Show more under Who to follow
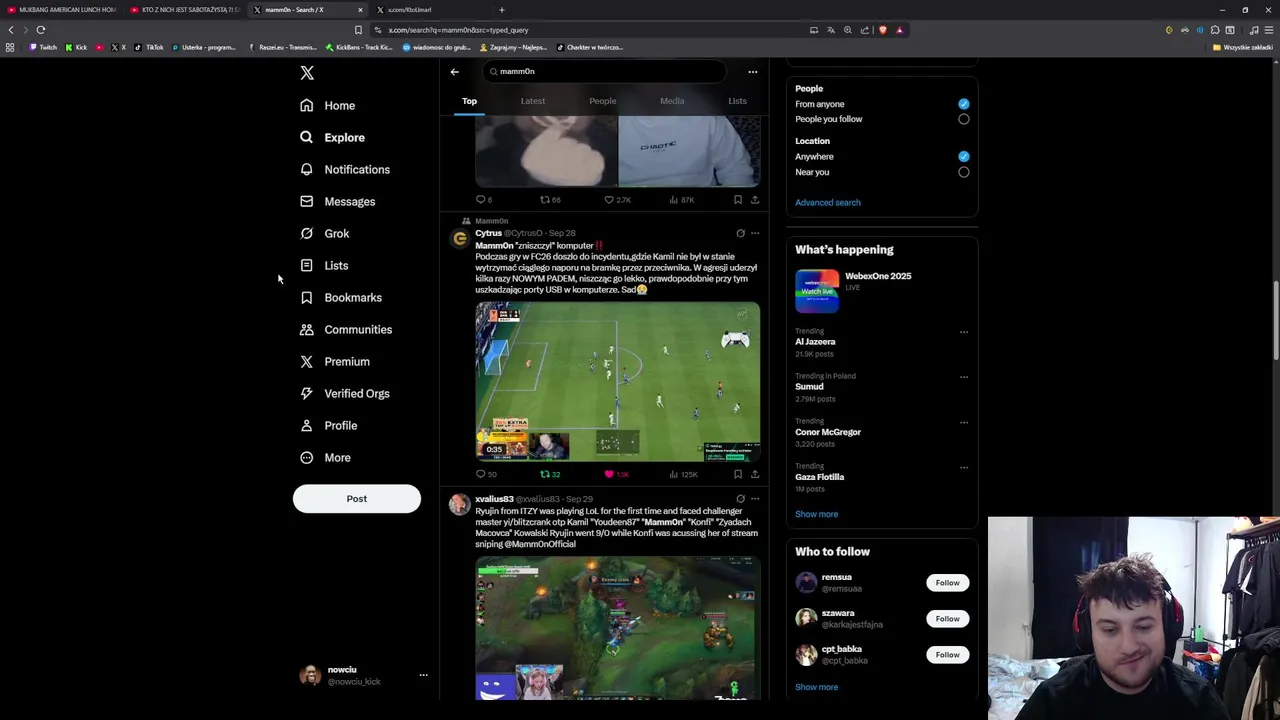This screenshot has width=1280, height=720. pos(817,687)
